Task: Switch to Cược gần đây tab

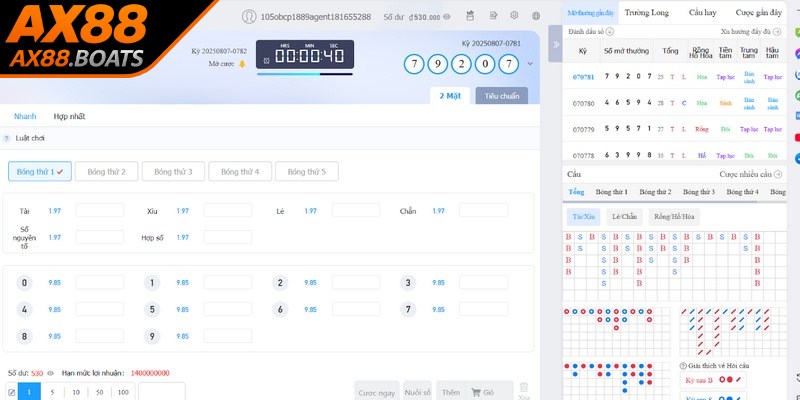Action: pyautogui.click(x=759, y=13)
